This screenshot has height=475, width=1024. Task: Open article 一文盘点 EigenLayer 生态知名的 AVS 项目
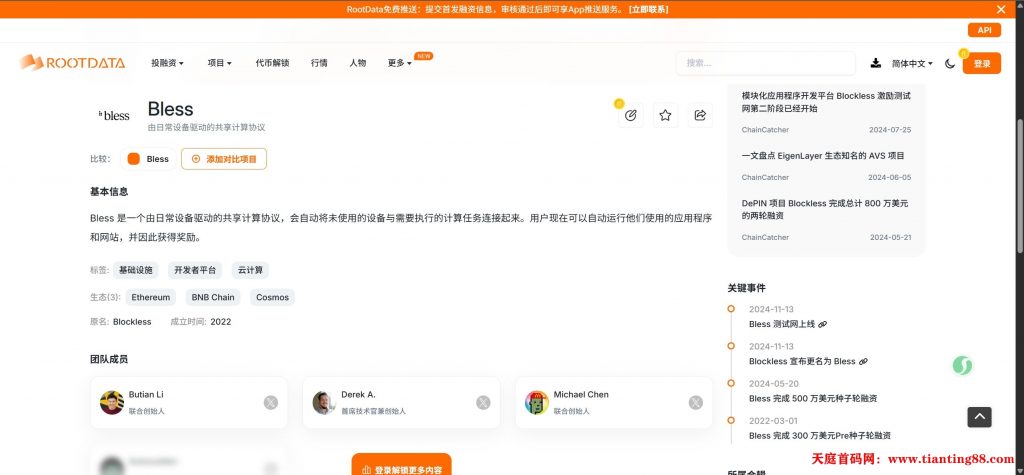[823, 156]
